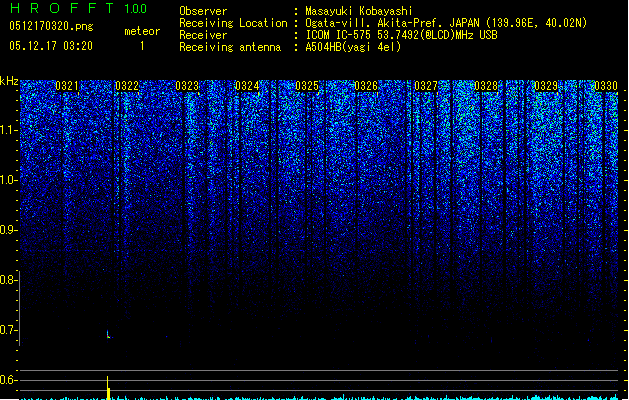Viewport: 629px width, 400px height.
Task: Click the 0321 time marker
Action: click(x=67, y=86)
